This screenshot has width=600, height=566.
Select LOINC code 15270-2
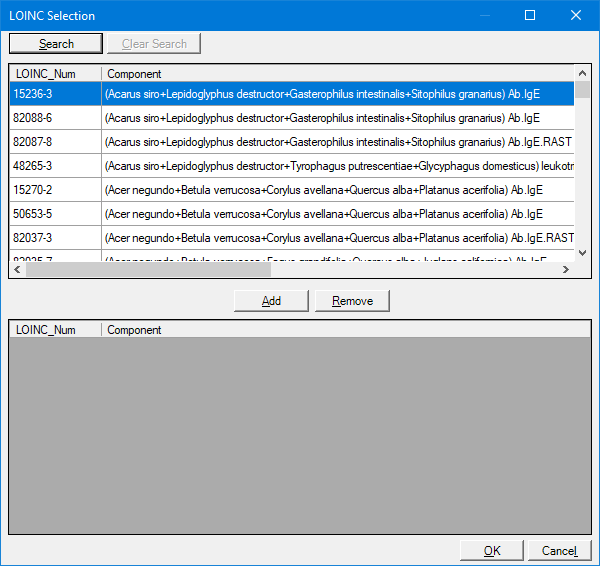coord(55,190)
